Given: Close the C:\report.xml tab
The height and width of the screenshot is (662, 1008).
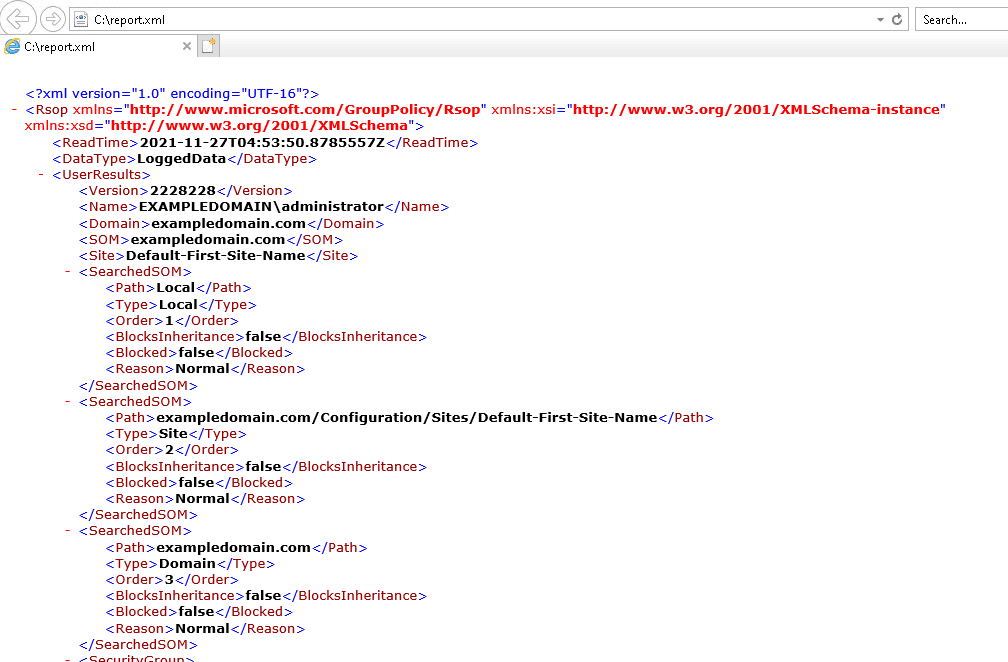Looking at the screenshot, I should tap(186, 46).
